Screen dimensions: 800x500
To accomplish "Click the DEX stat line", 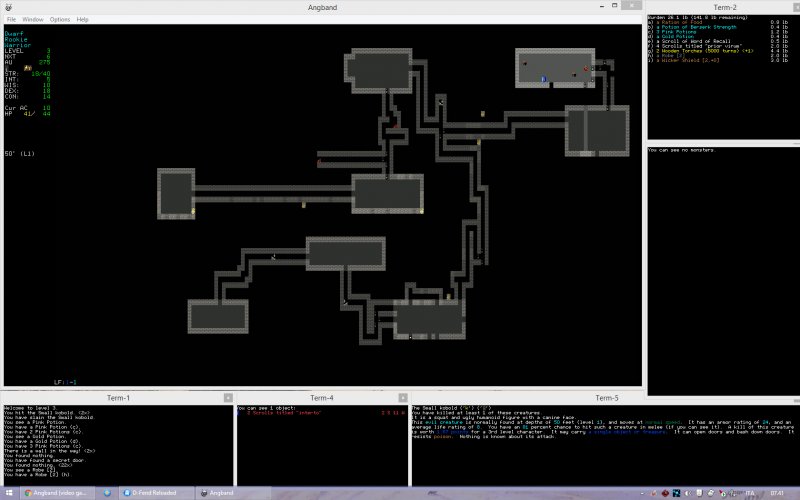I will 28,91.
